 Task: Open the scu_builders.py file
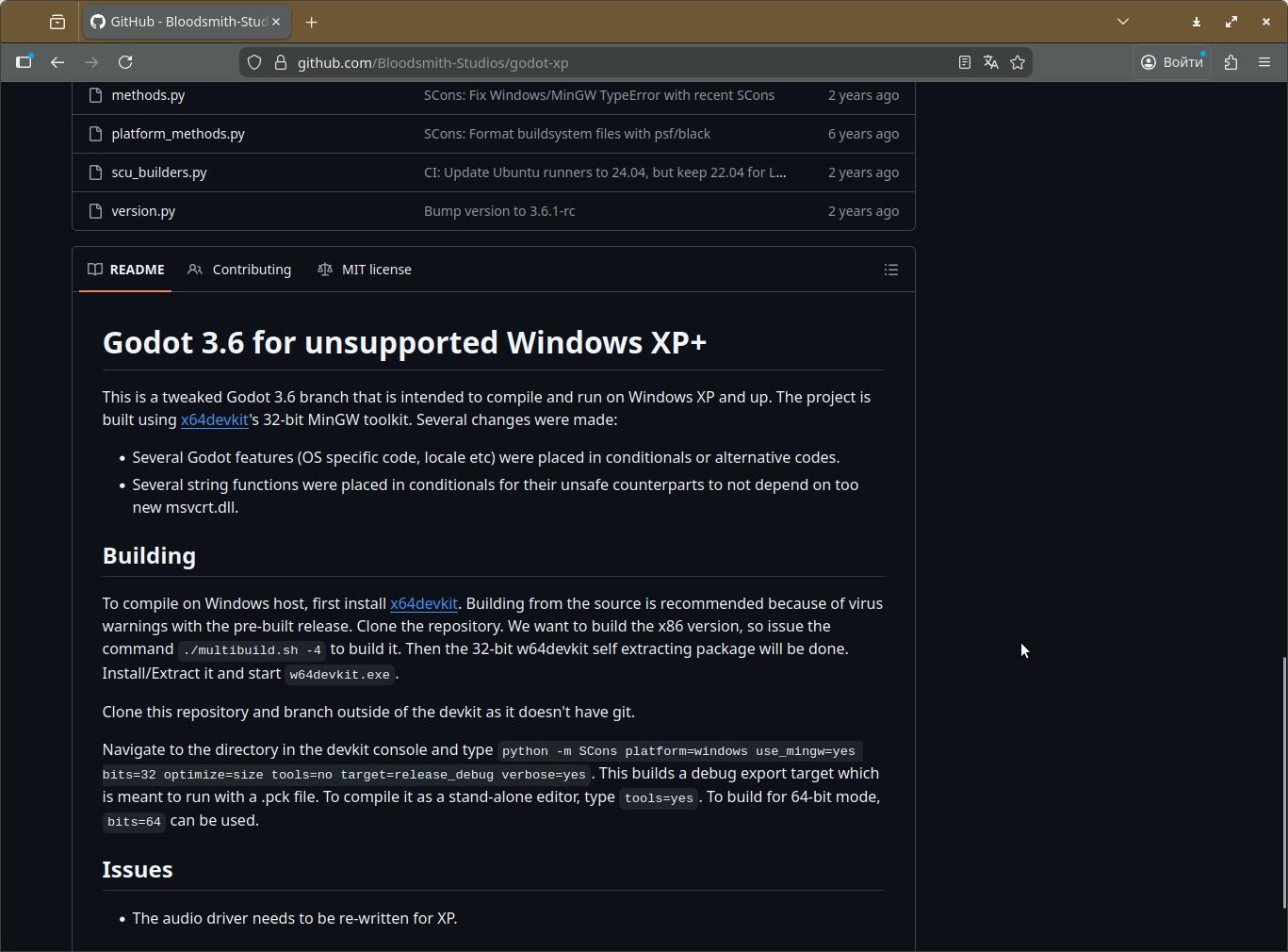[x=159, y=172]
